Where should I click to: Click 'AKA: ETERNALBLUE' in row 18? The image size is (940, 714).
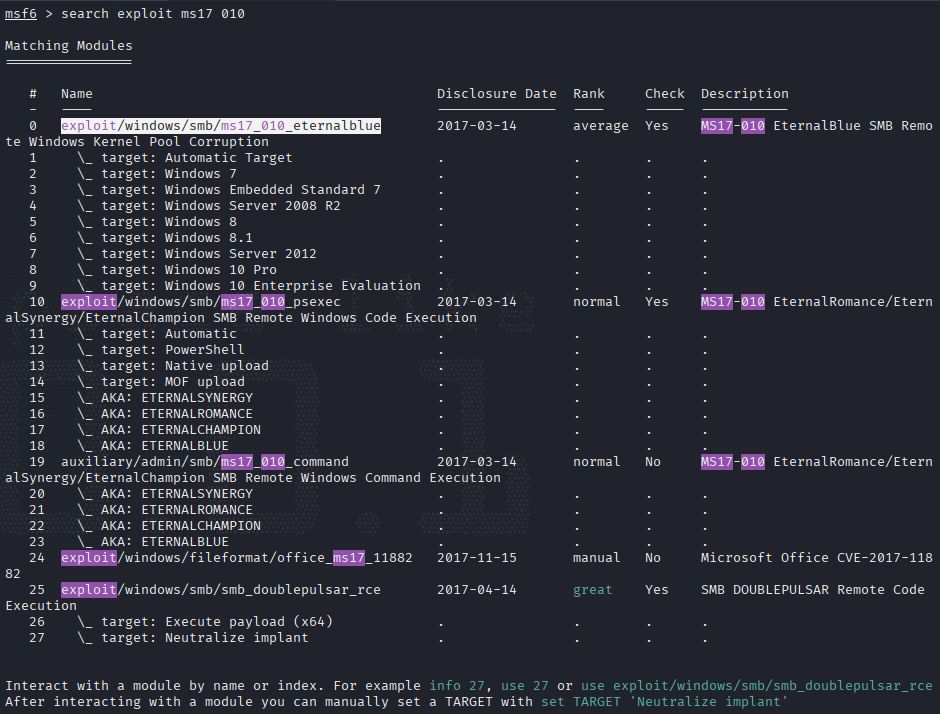pyautogui.click(x=165, y=445)
